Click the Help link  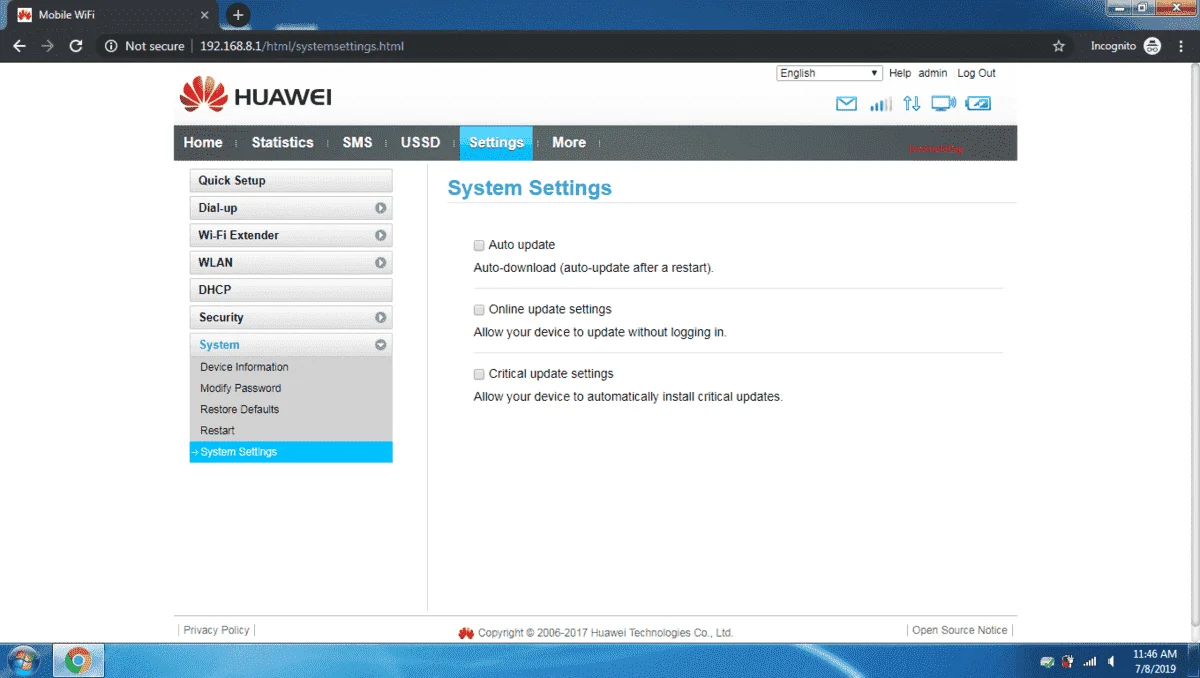click(x=900, y=73)
